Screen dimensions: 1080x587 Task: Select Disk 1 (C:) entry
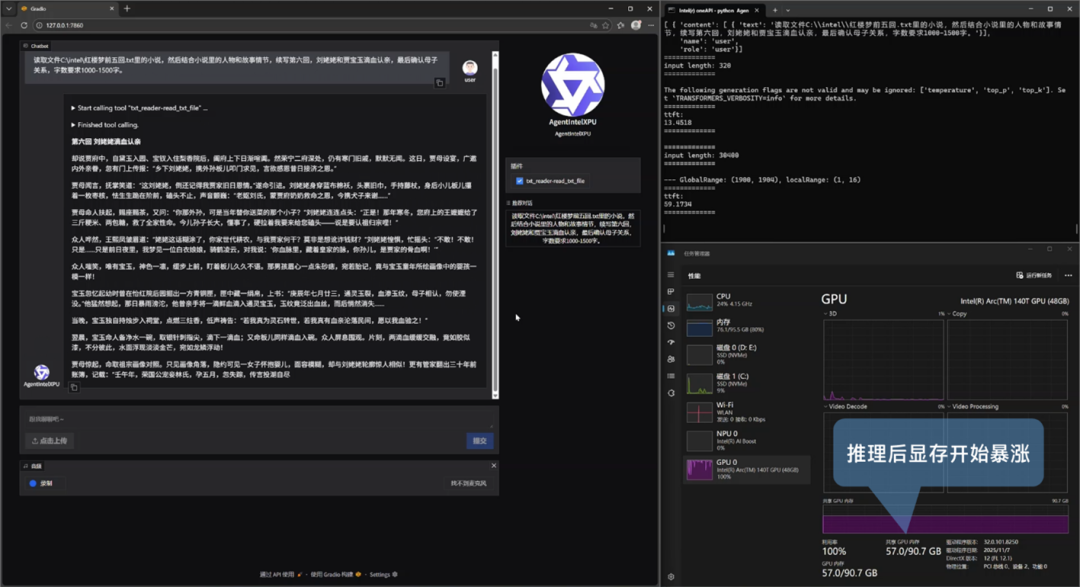(747, 383)
